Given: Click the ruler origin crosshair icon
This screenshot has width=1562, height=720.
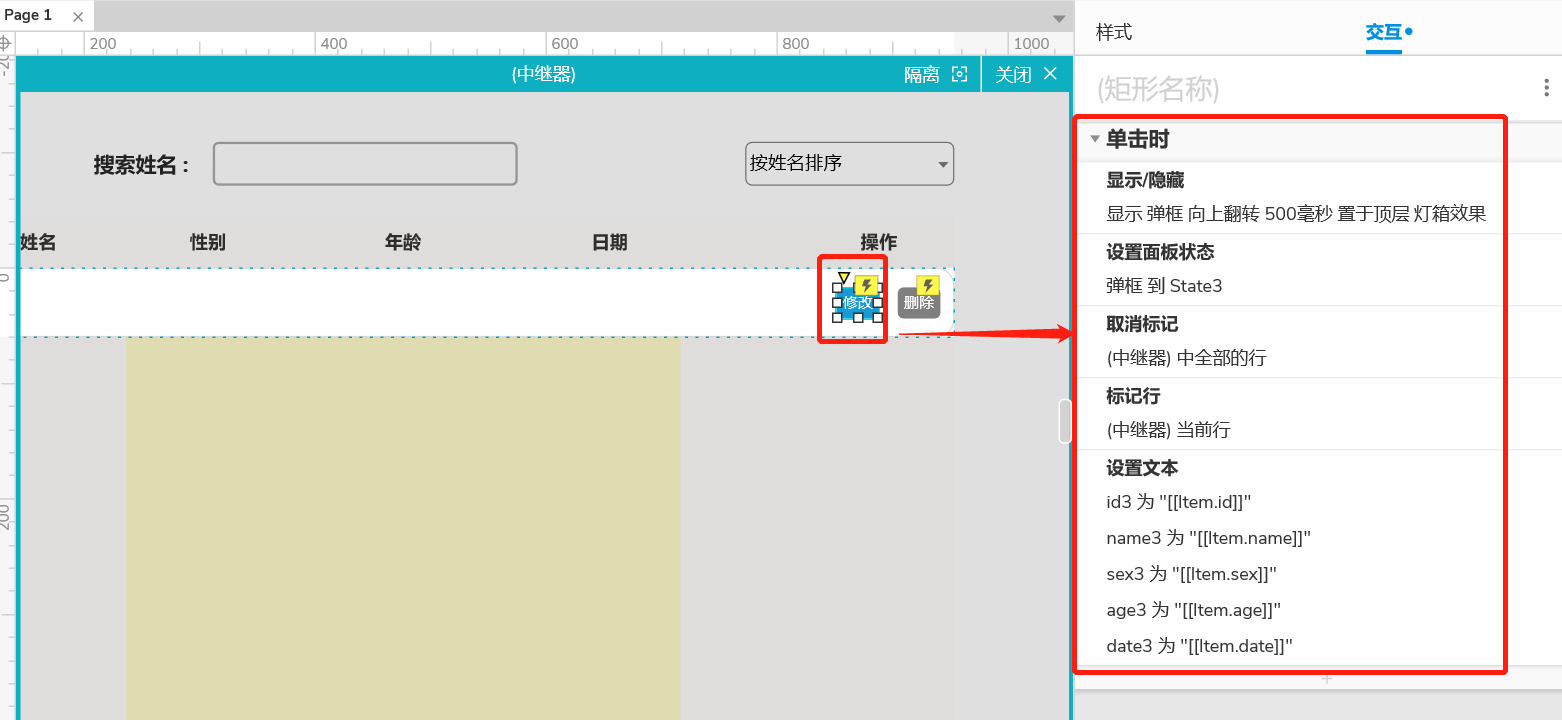Looking at the screenshot, I should pos(6,44).
